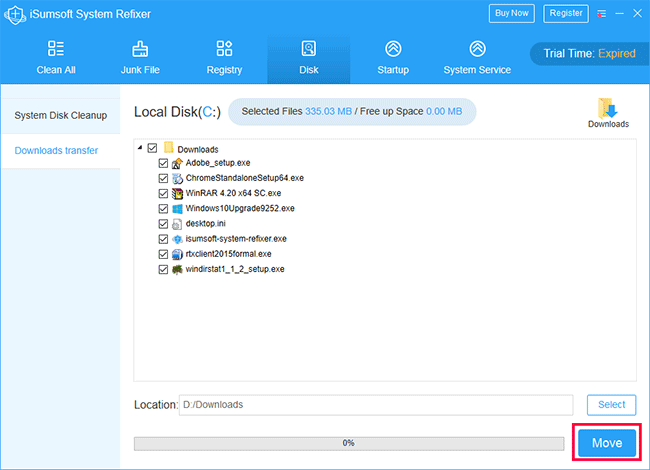Click the ChromeStandaloneSetup64.exe file icon
The image size is (650, 470).
pos(177,179)
